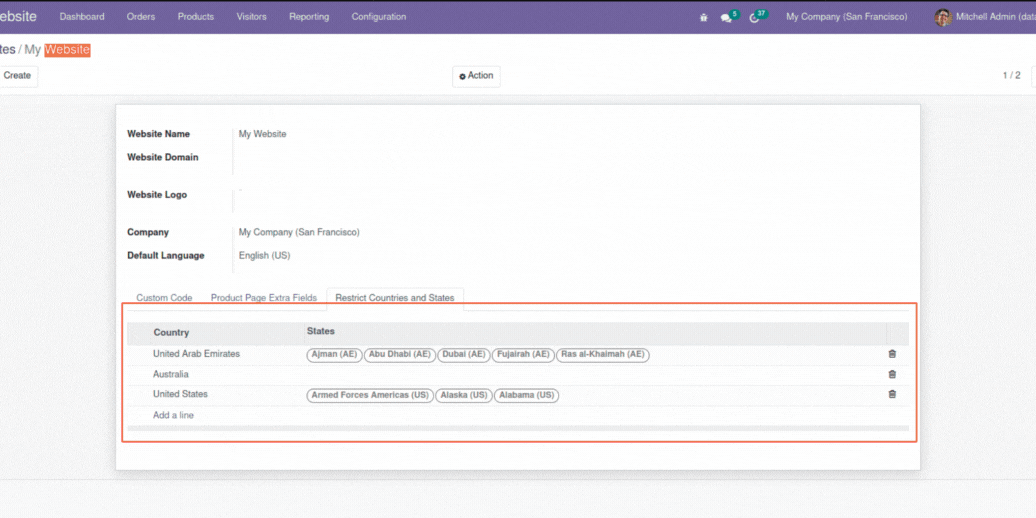Click the Abu Dhabi (AE) state tag
This screenshot has width=1036, height=518.
(400, 355)
